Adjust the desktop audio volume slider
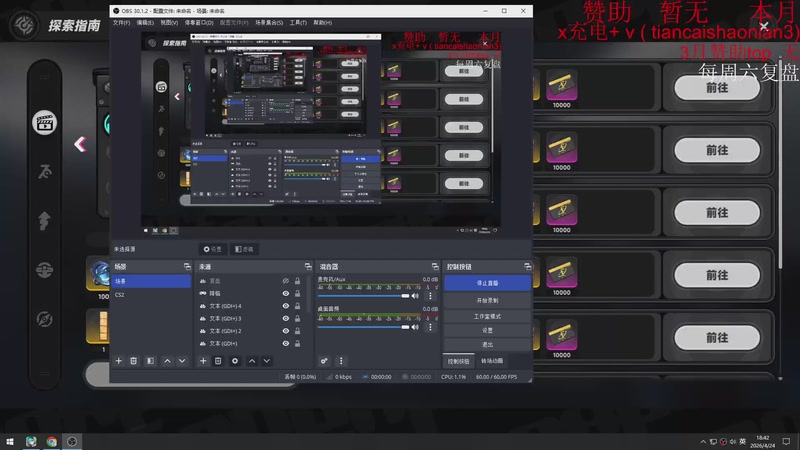 [363, 327]
